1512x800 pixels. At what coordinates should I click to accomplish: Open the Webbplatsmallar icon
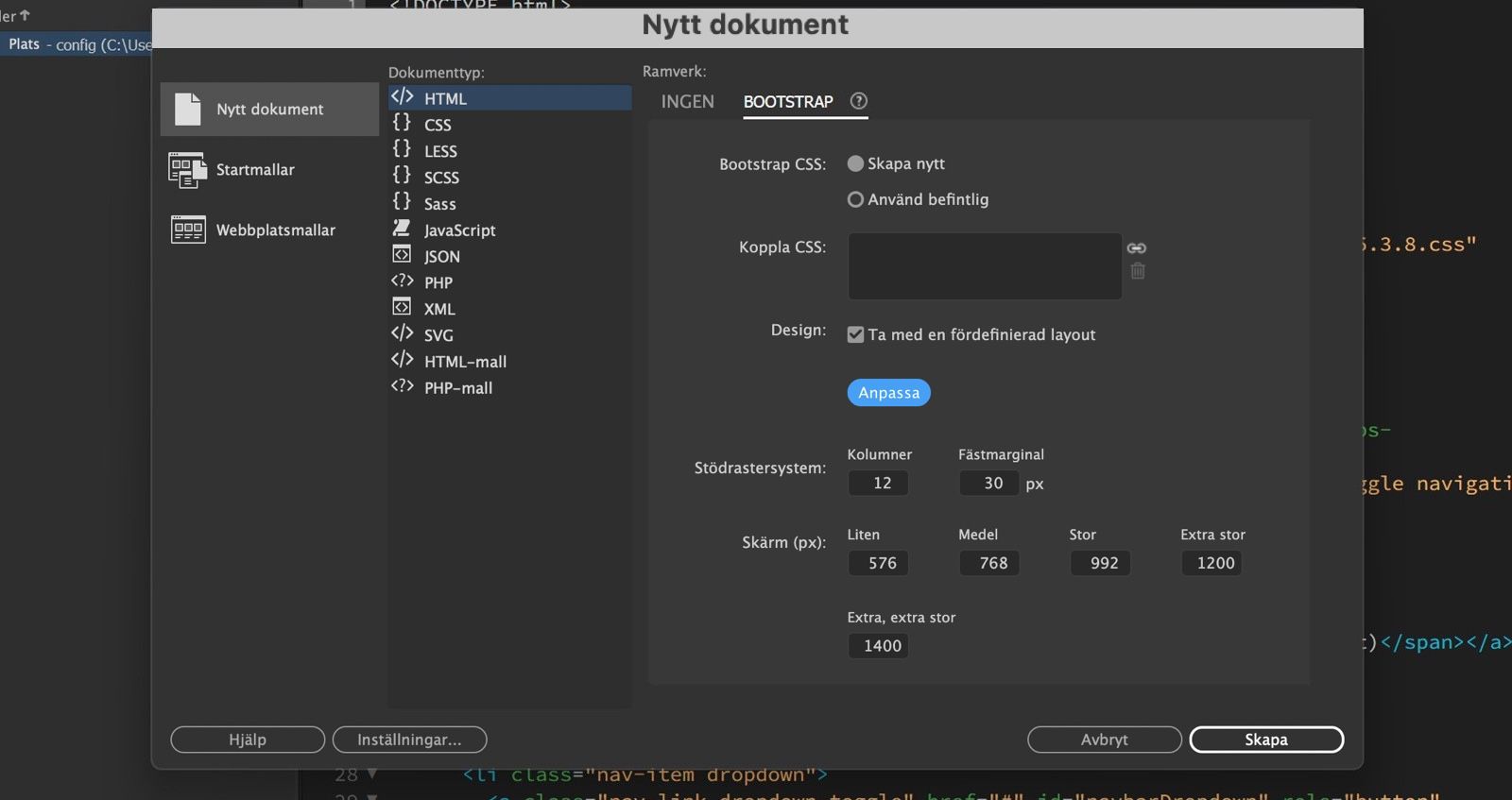click(188, 230)
